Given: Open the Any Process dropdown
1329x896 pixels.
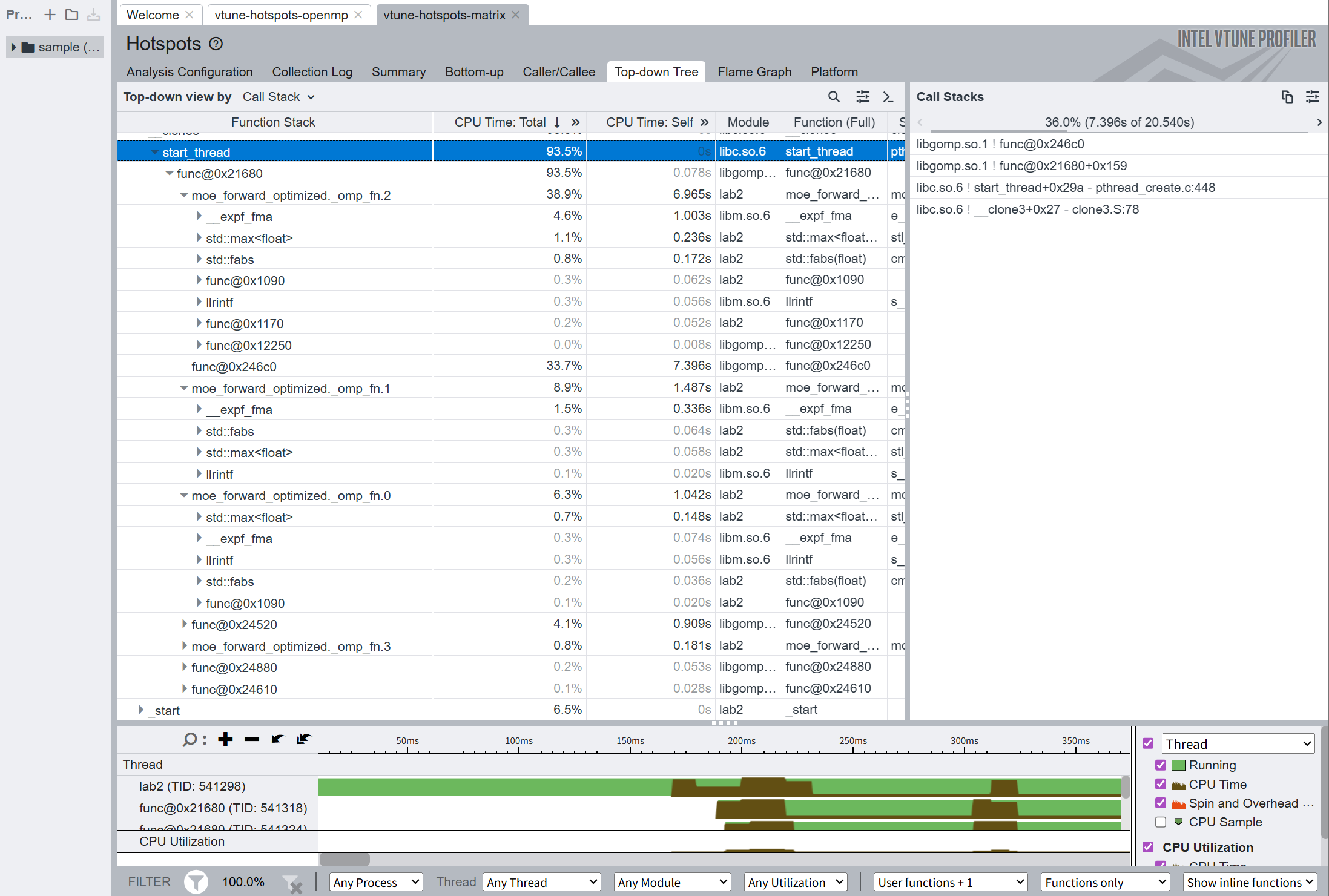Looking at the screenshot, I should [376, 882].
